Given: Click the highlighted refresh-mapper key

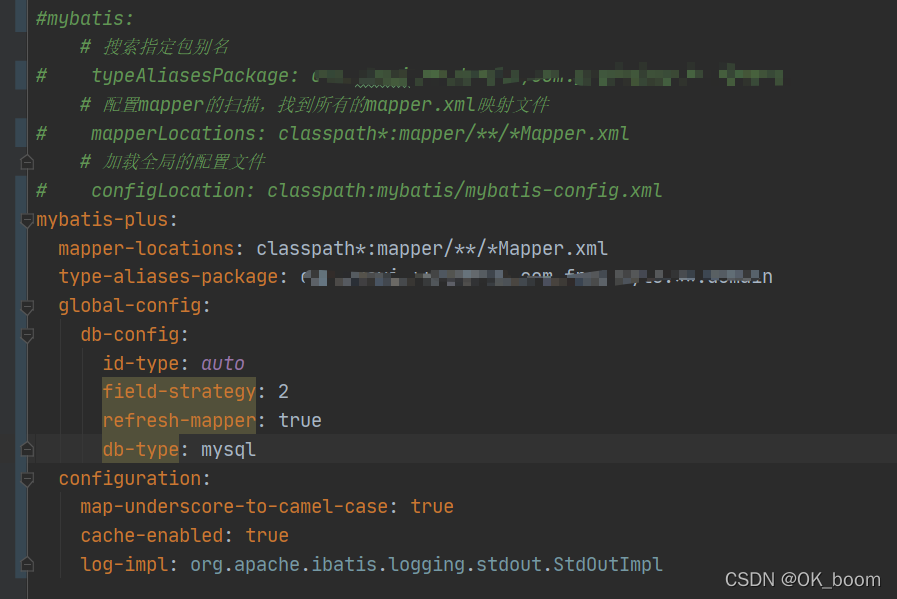Looking at the screenshot, I should [178, 420].
